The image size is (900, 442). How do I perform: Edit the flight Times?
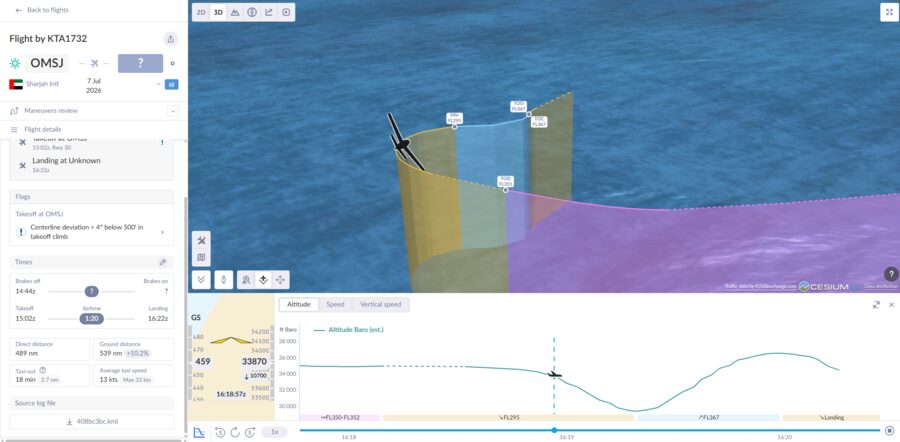(x=163, y=262)
